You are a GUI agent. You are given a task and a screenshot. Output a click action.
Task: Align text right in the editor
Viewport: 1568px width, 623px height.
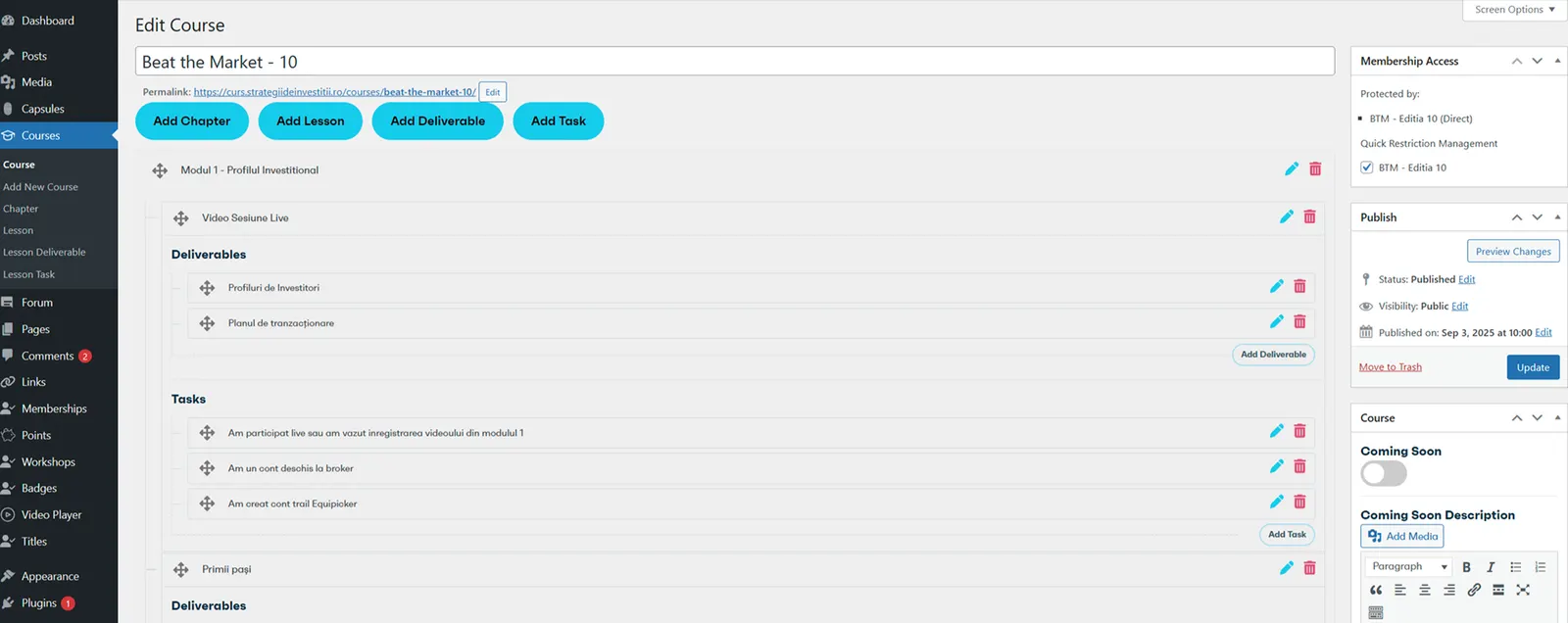[1449, 590]
